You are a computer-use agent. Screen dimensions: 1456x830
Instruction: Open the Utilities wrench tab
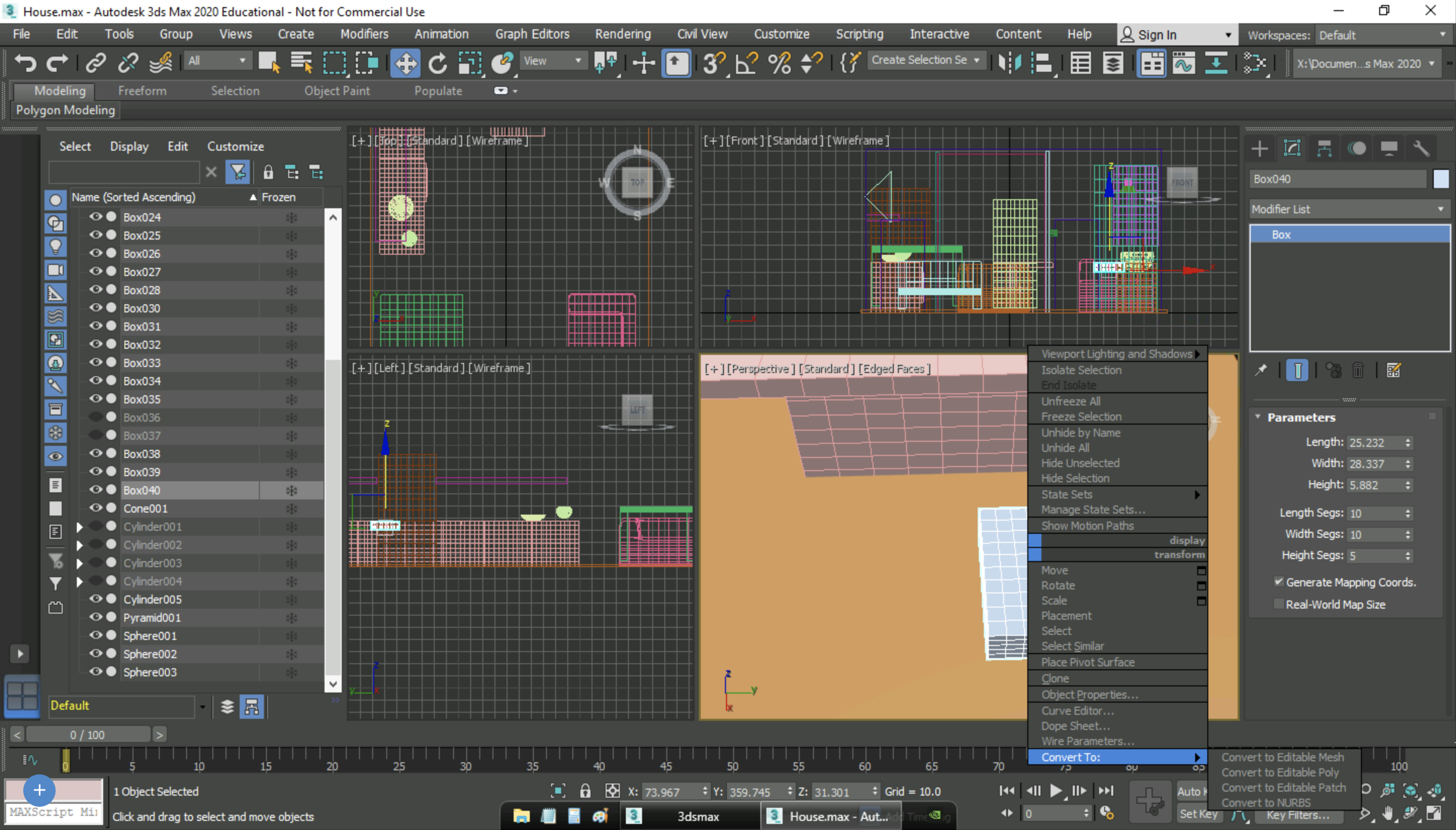[x=1421, y=149]
